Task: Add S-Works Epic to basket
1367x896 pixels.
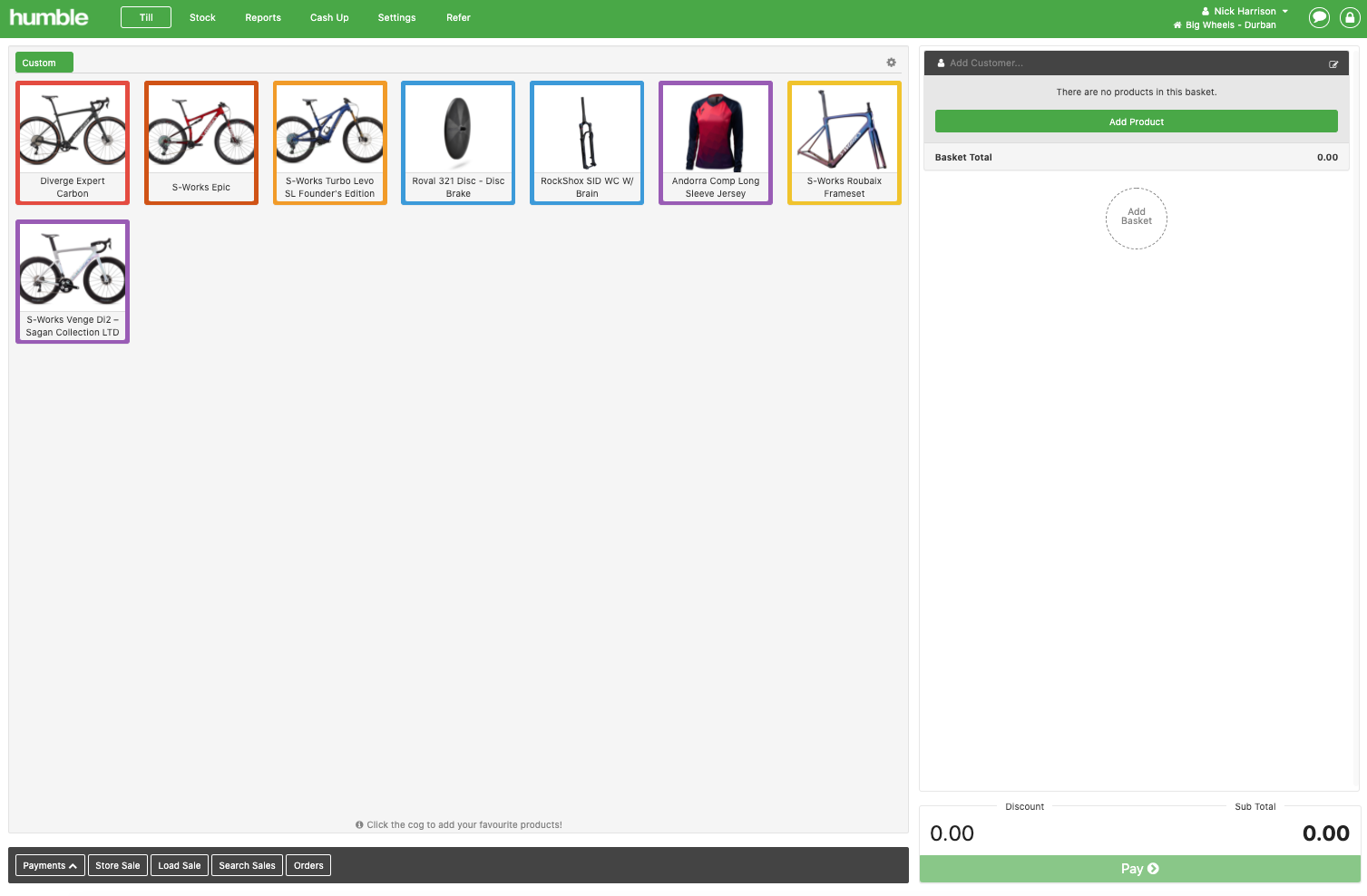Action: point(201,142)
